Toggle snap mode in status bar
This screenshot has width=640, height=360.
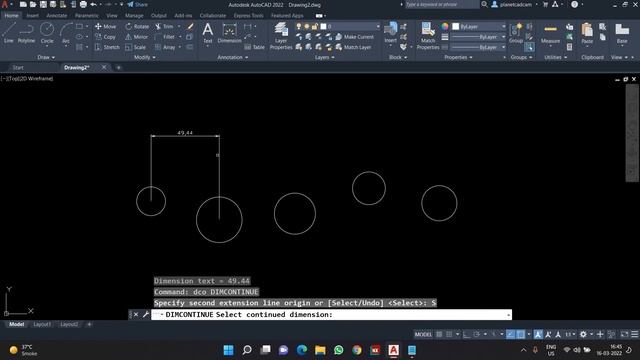(x=449, y=334)
